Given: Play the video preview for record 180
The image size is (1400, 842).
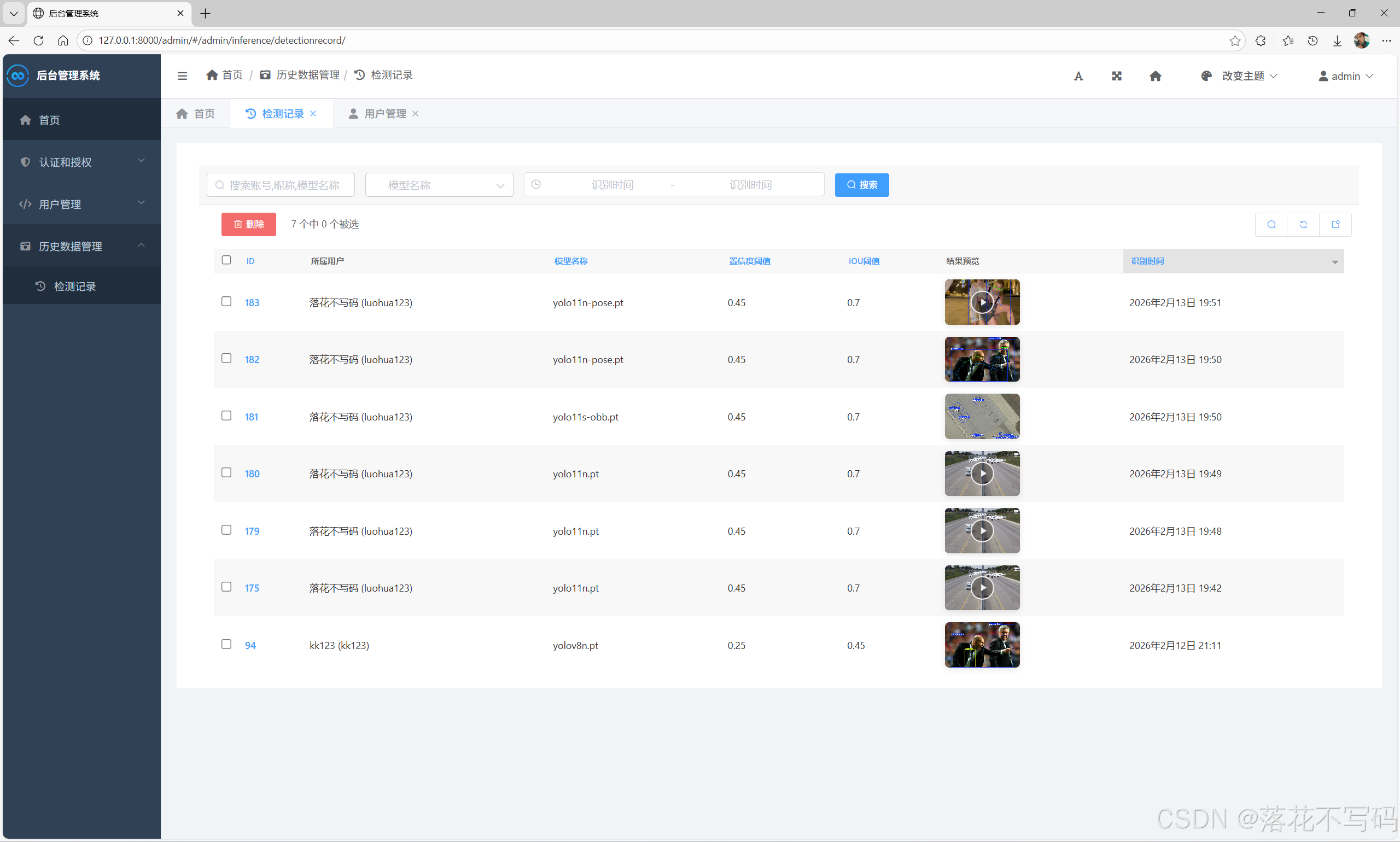Looking at the screenshot, I should (982, 474).
